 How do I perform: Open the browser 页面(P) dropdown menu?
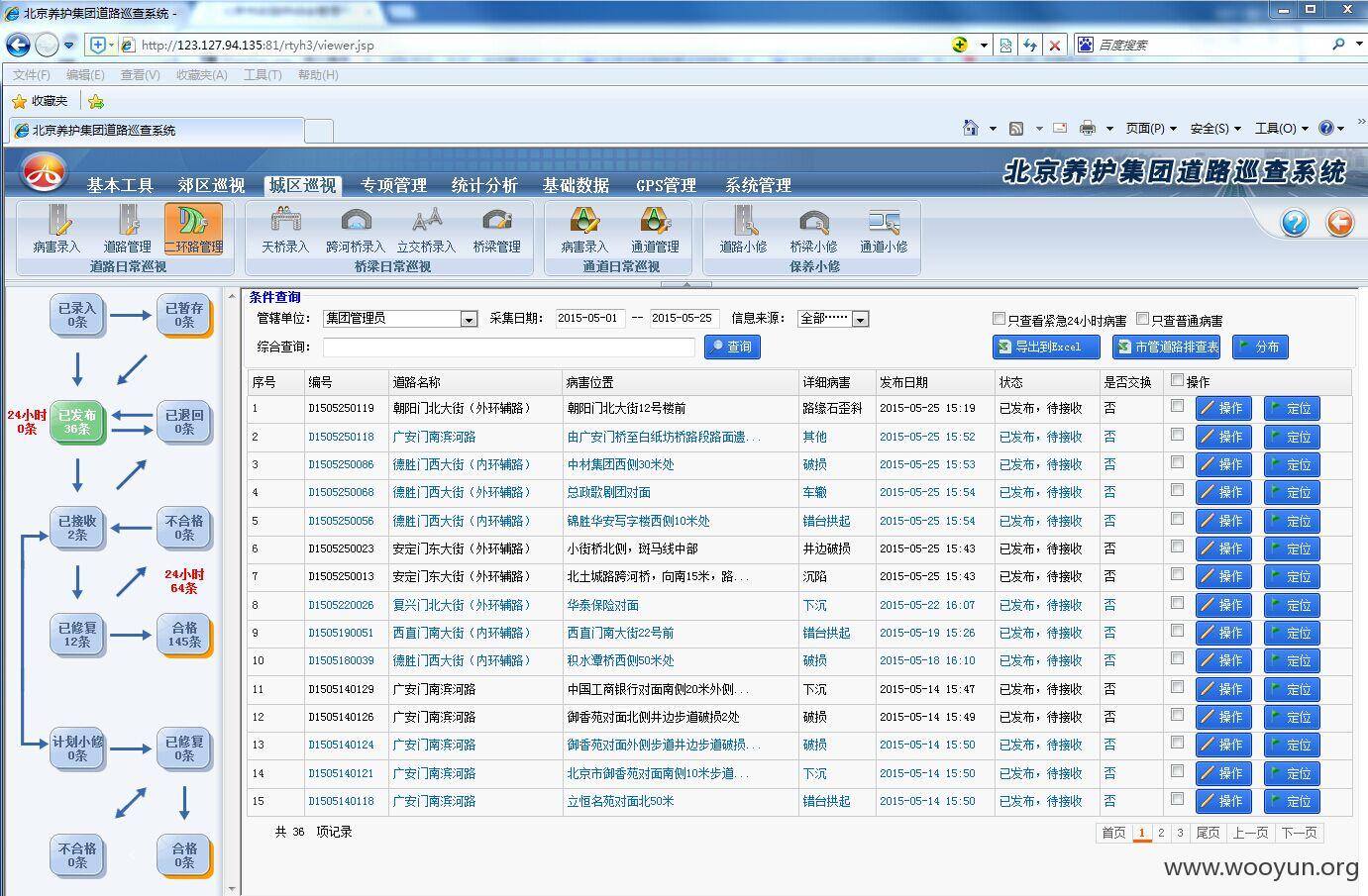[x=1150, y=128]
